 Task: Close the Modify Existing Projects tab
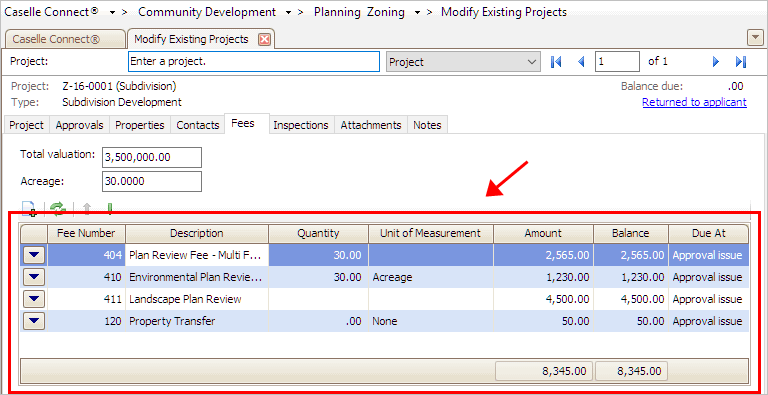(264, 39)
